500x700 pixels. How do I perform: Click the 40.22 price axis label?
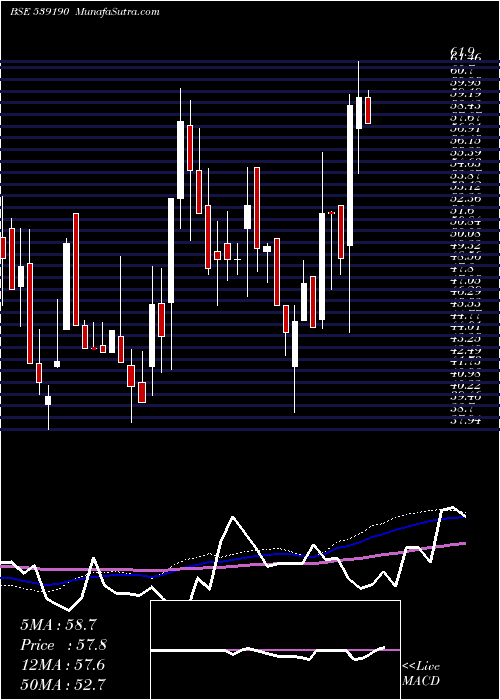point(465,386)
